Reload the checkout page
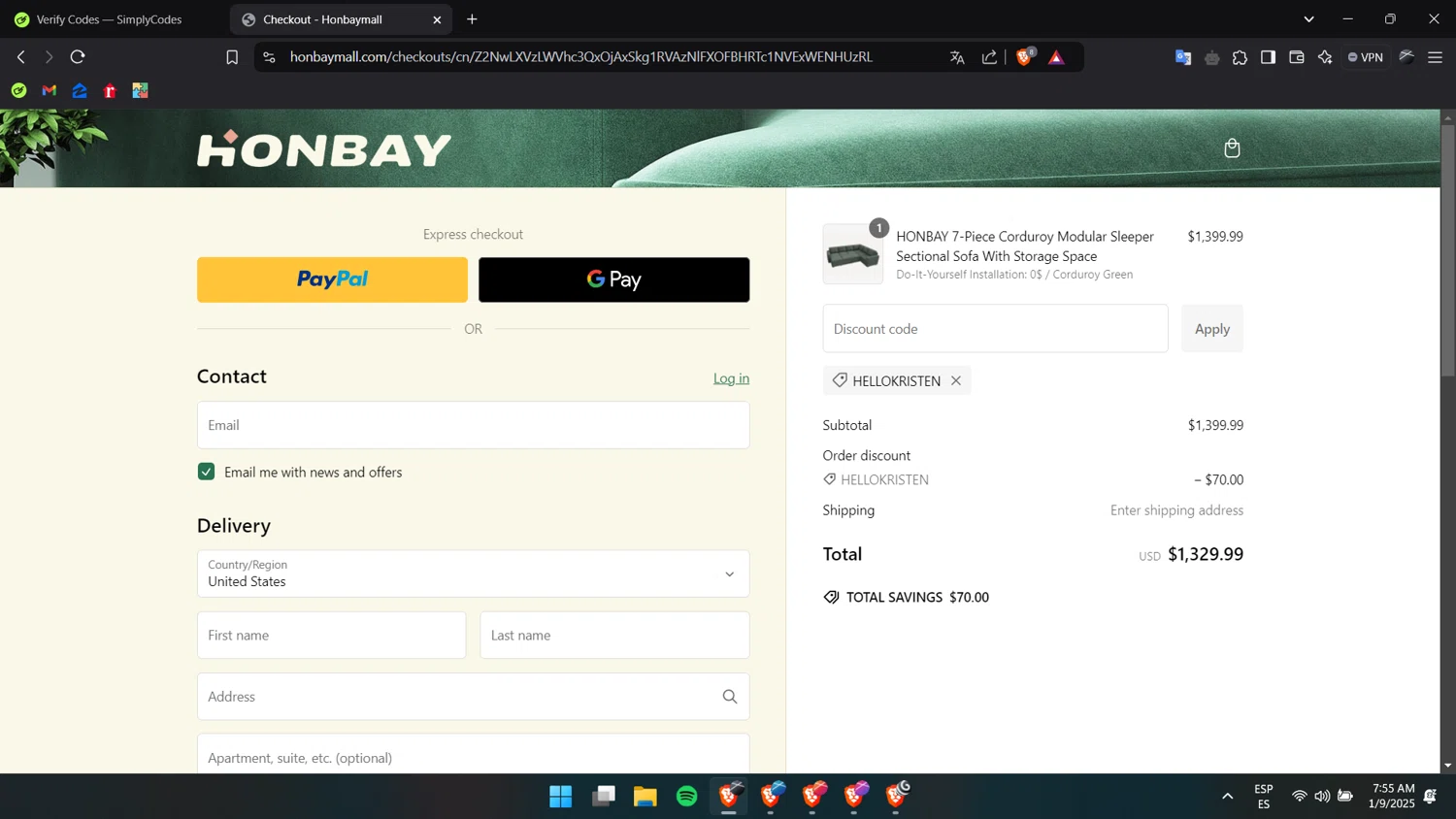 pyautogui.click(x=78, y=57)
